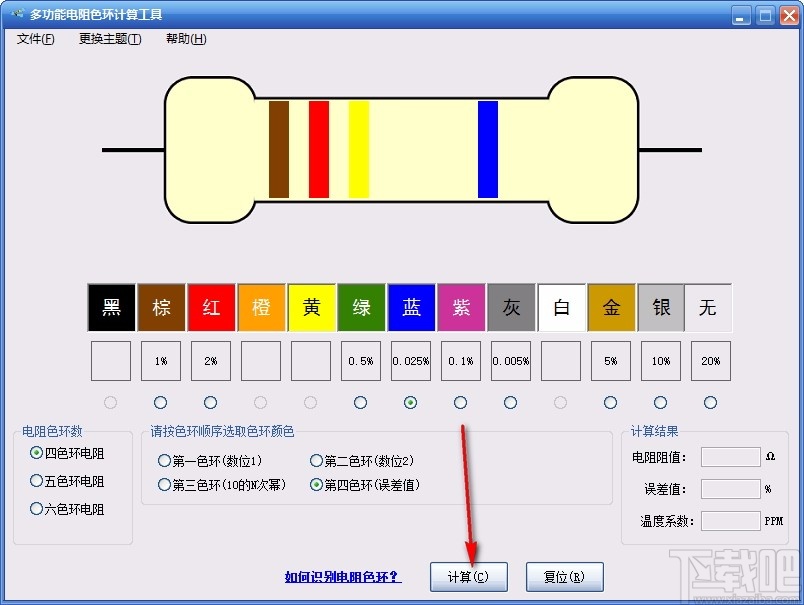Select the orange (橙) color band tile
This screenshot has width=804, height=605.
260,308
